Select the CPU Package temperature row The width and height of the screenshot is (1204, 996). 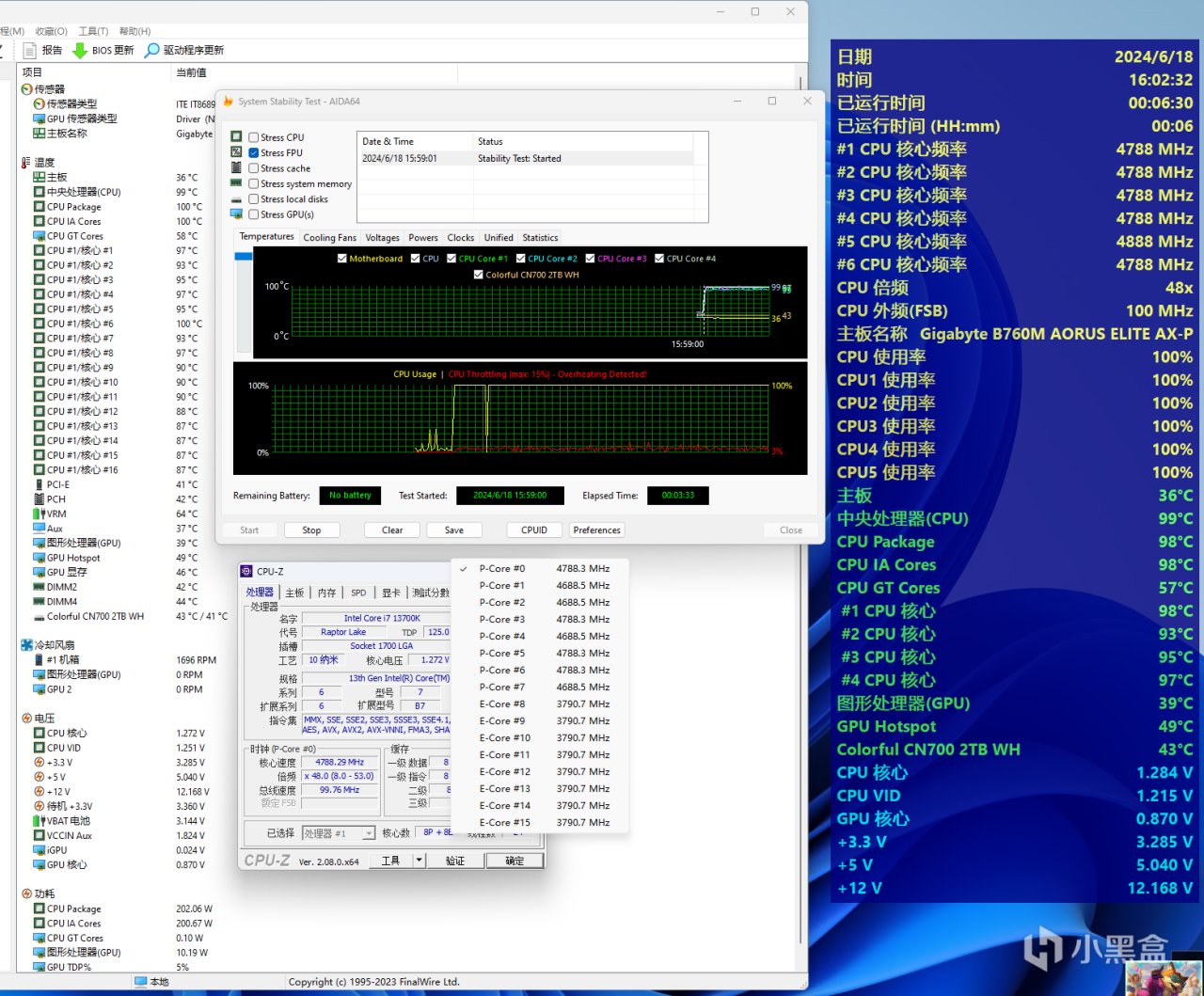pos(73,207)
